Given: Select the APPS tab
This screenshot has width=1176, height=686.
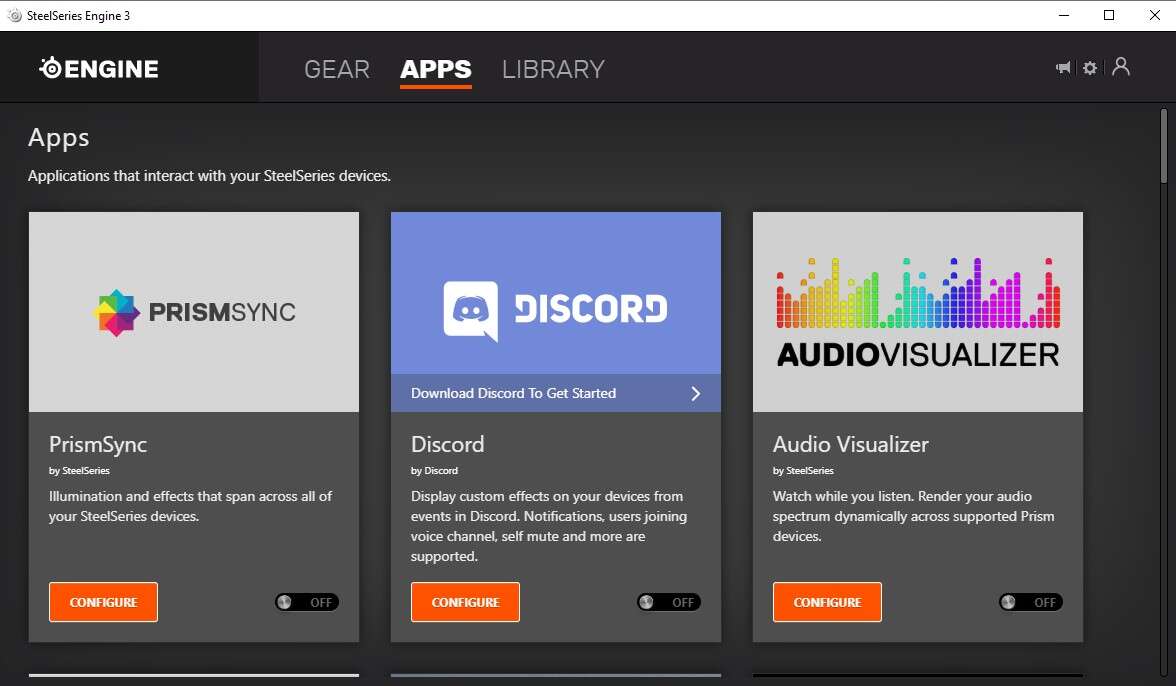Looking at the screenshot, I should 435,69.
